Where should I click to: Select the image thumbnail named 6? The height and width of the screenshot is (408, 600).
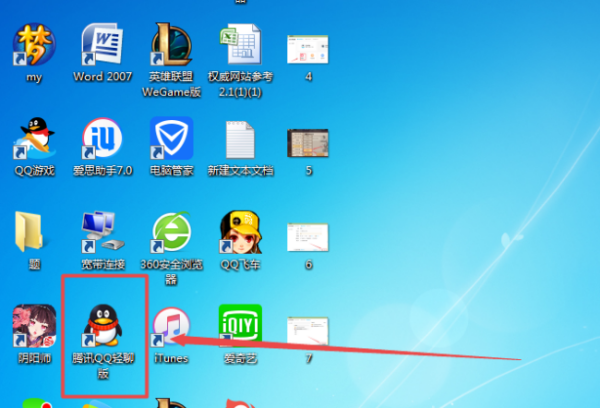308,237
